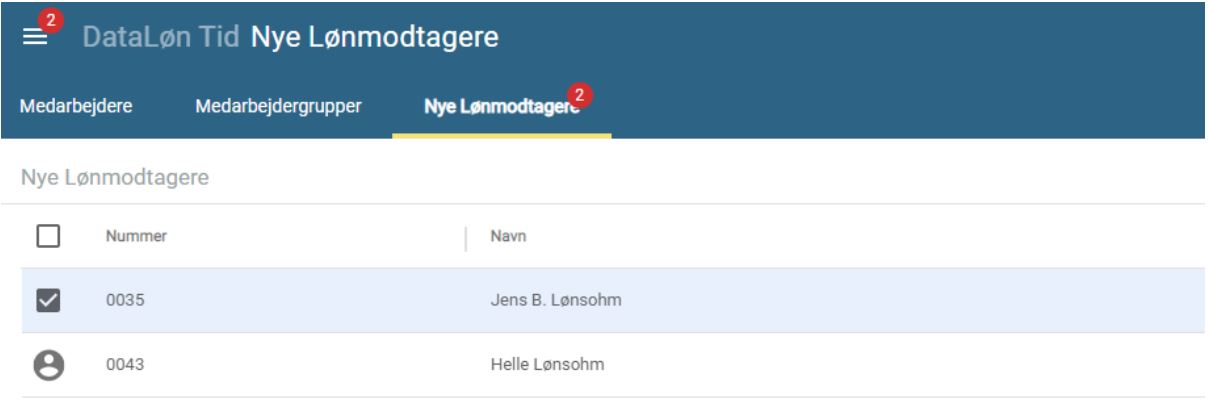Open the Medarbejdergrupper tab
This screenshot has width=1208, height=406.
click(279, 105)
